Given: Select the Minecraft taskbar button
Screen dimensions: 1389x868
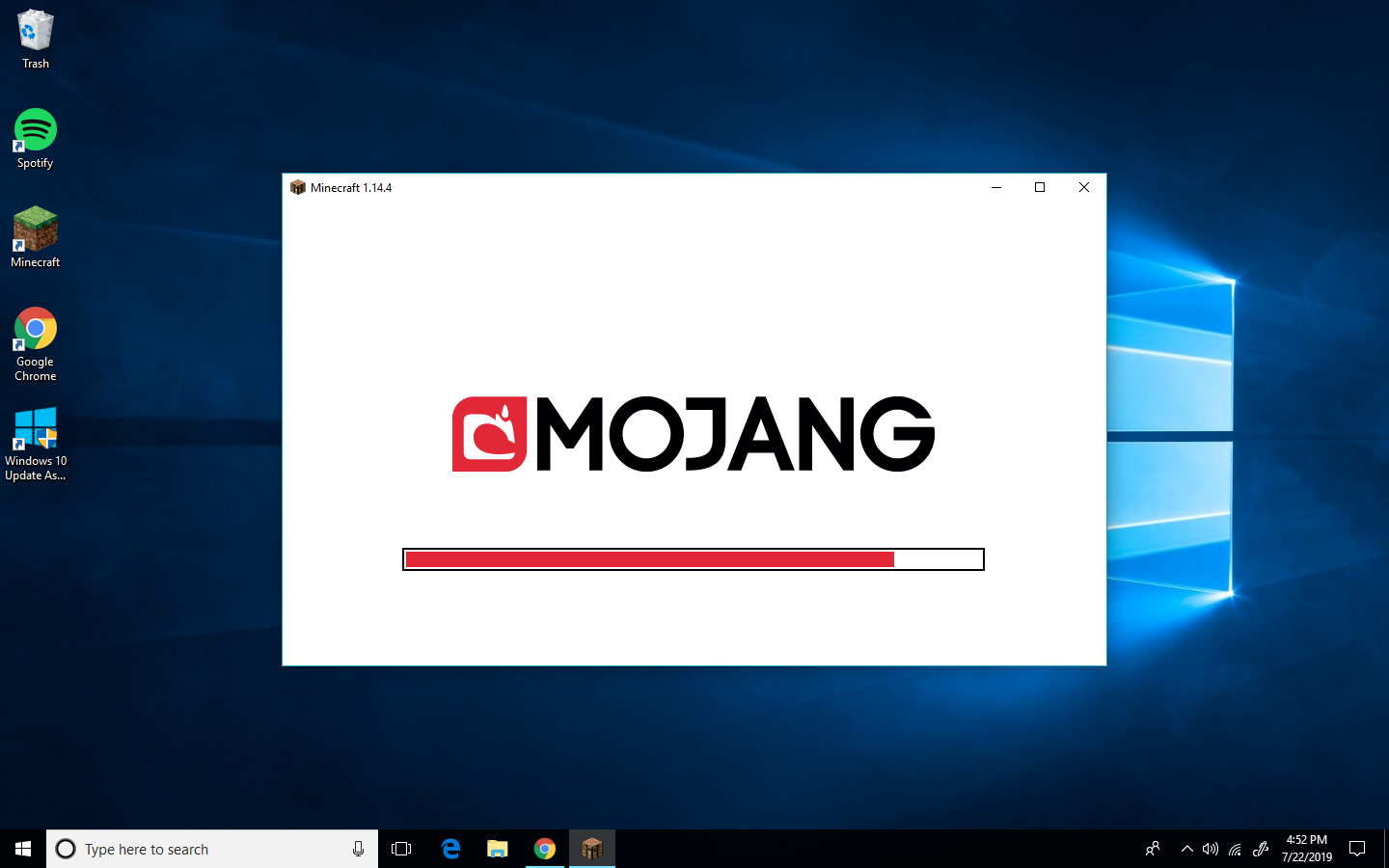Looking at the screenshot, I should coord(592,849).
